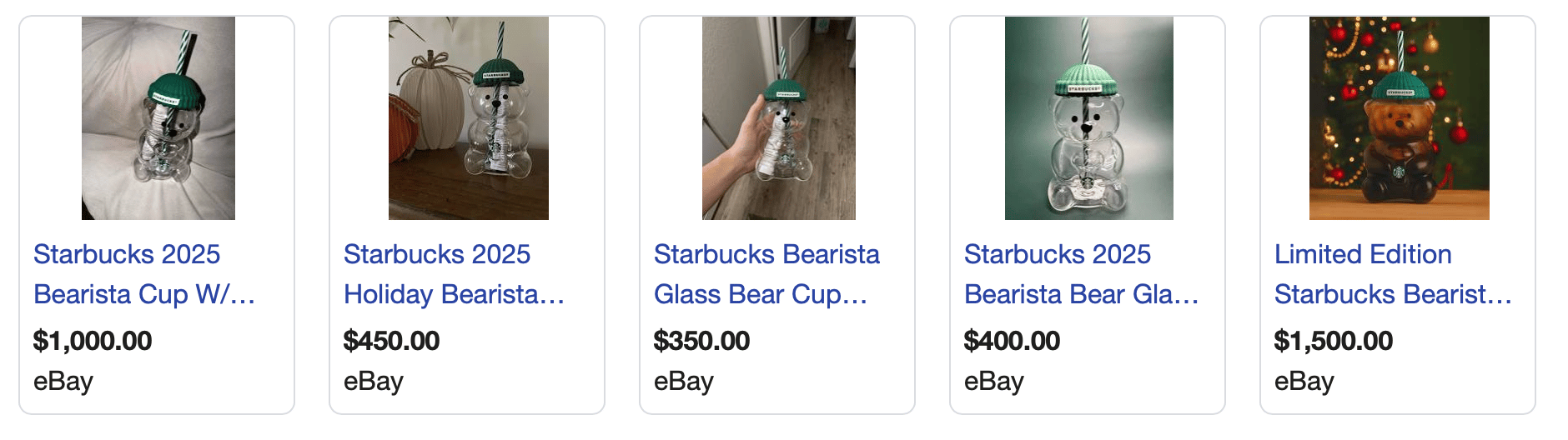Open the eBay seller name beneath $400.00
Viewport: 1568px width, 440px height.
tap(994, 381)
